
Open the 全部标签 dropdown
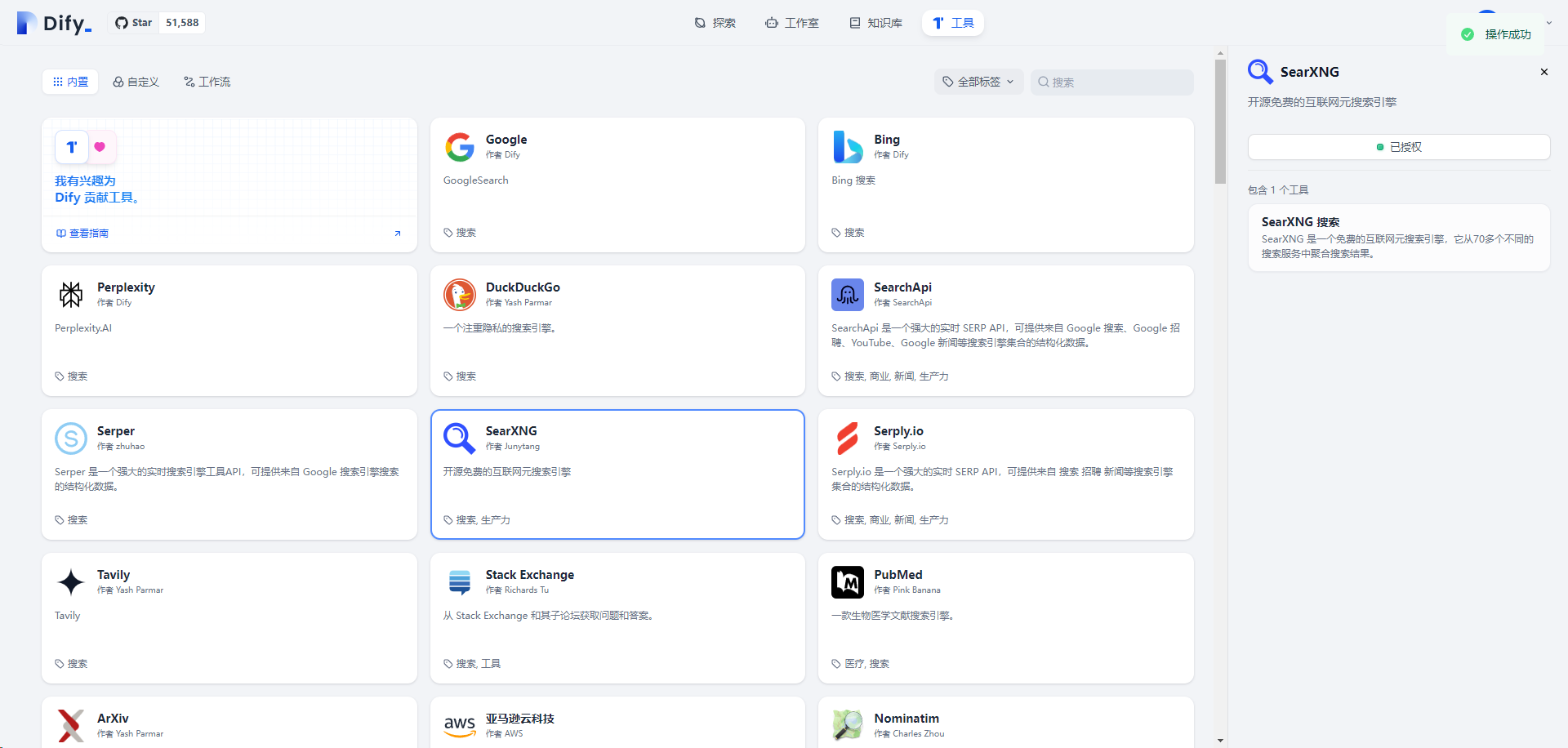pyautogui.click(x=978, y=82)
